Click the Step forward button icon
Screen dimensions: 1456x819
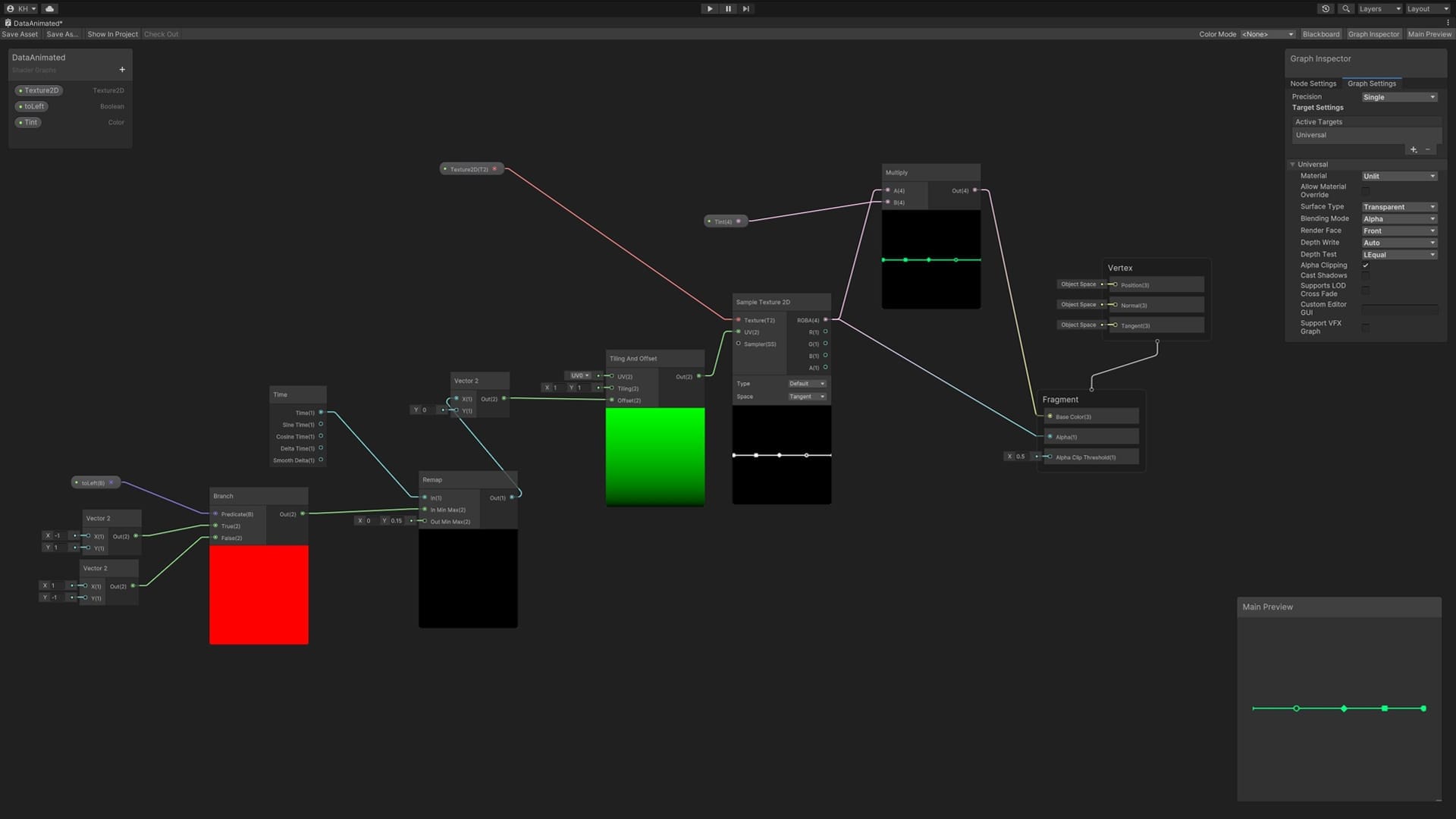click(x=746, y=9)
